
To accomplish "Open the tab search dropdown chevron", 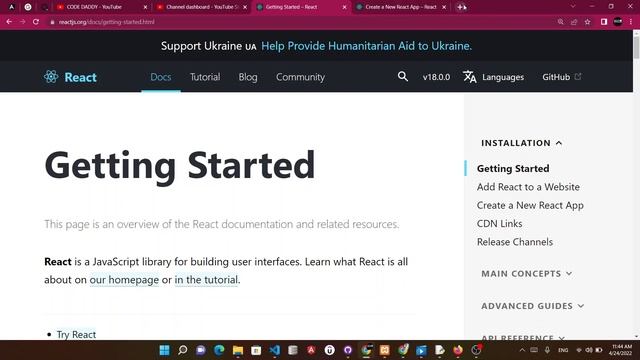I will [573, 7].
